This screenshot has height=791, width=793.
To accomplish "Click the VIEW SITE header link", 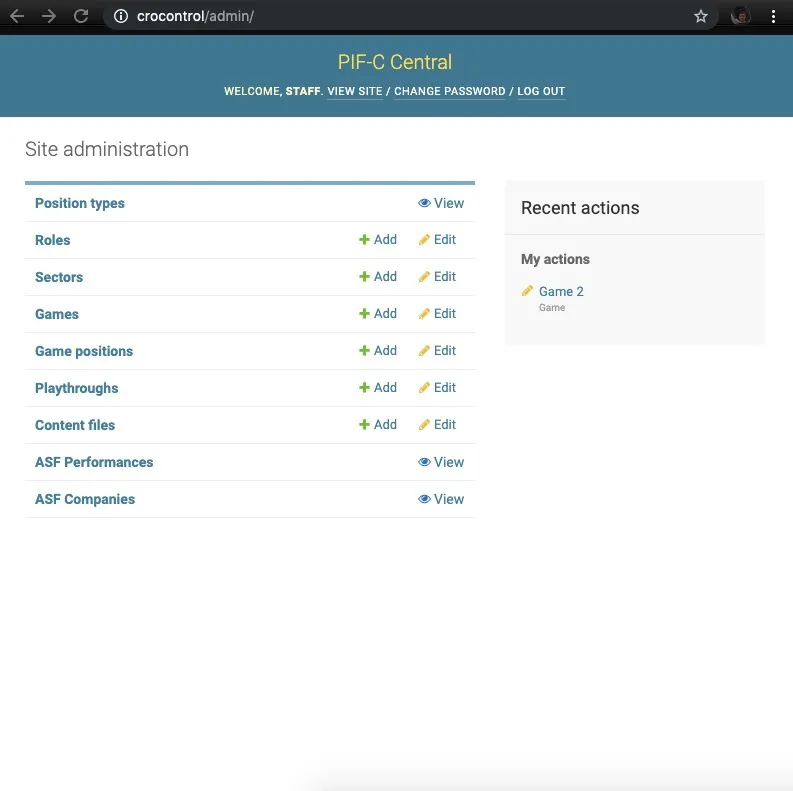I will [x=355, y=91].
